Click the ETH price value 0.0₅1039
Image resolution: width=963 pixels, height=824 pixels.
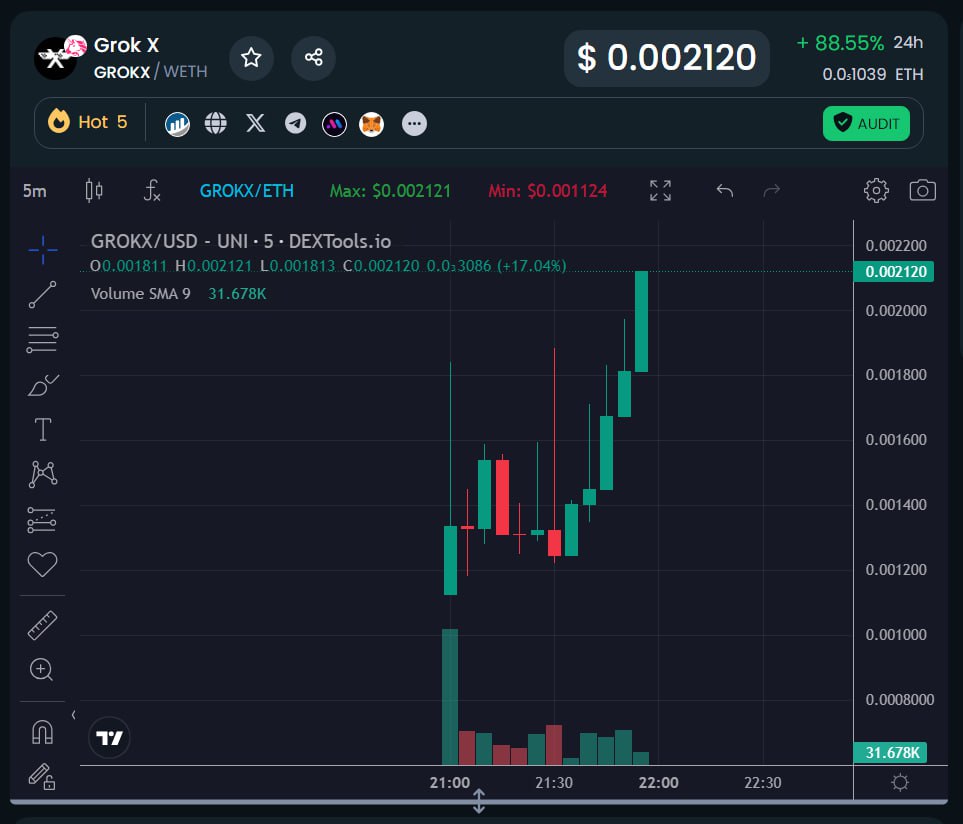[873, 74]
